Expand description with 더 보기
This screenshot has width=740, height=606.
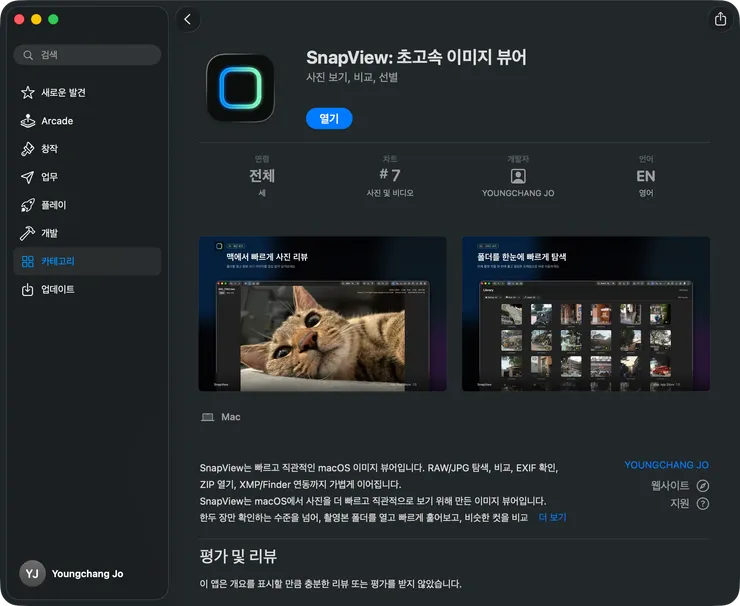pyautogui.click(x=552, y=517)
